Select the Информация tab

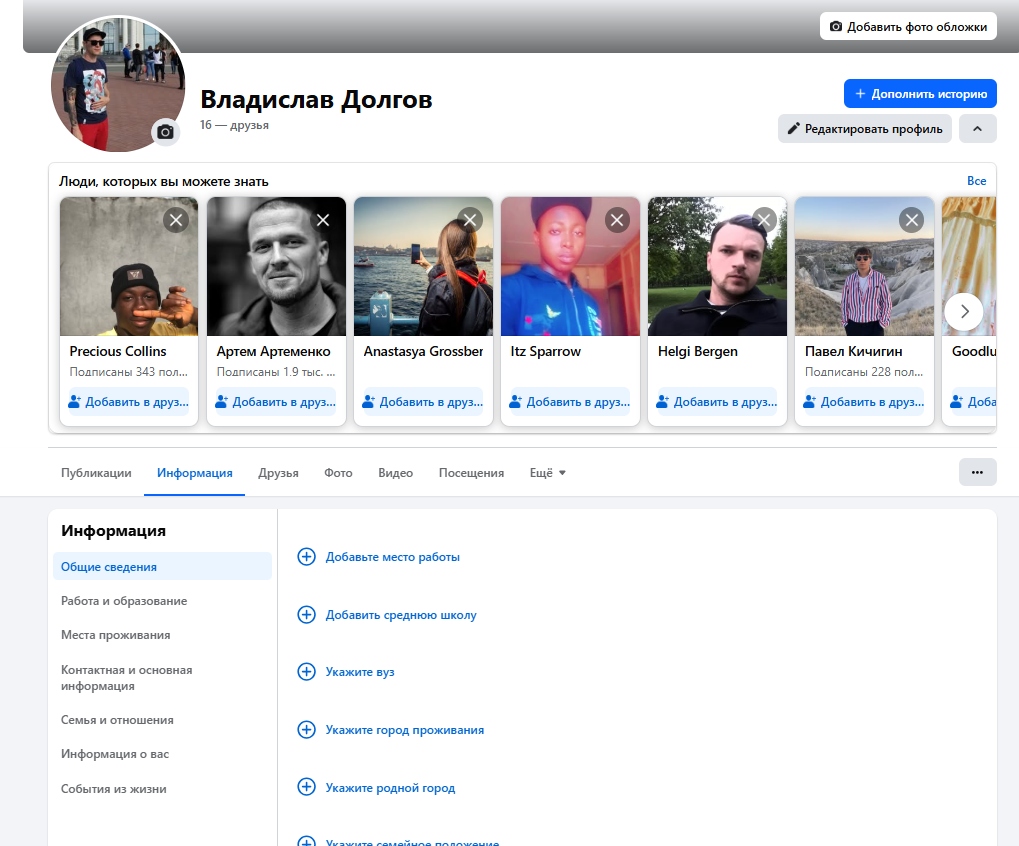[x=194, y=473]
